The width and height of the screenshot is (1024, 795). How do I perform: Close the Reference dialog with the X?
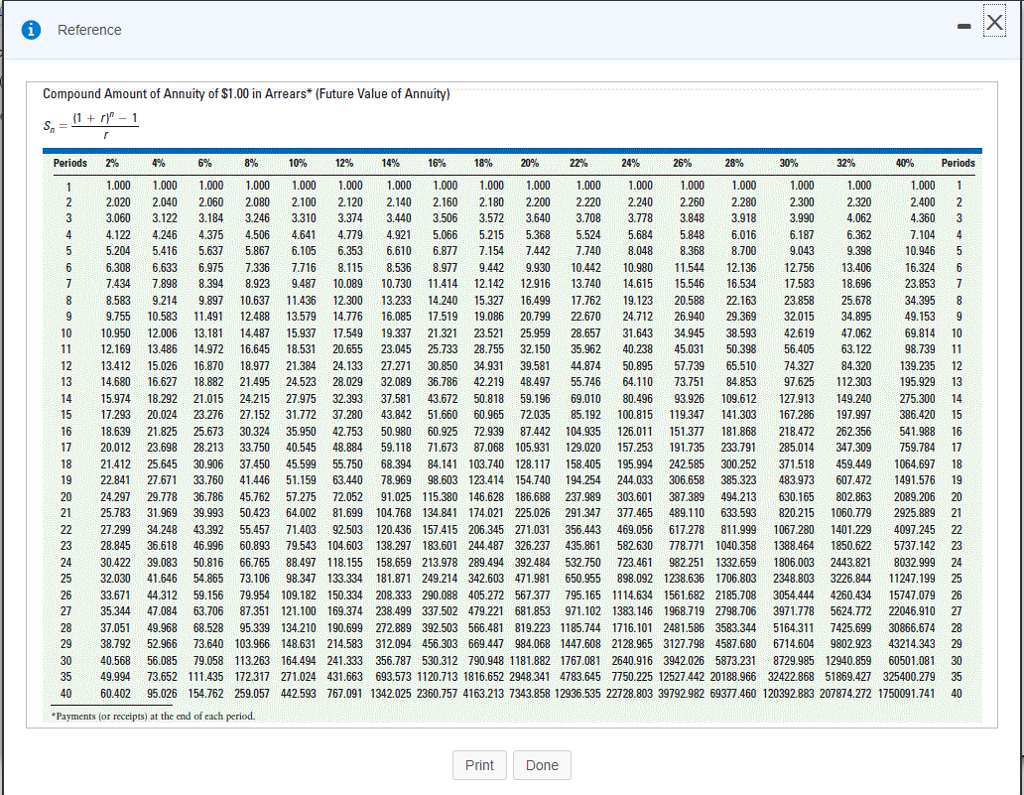point(995,22)
